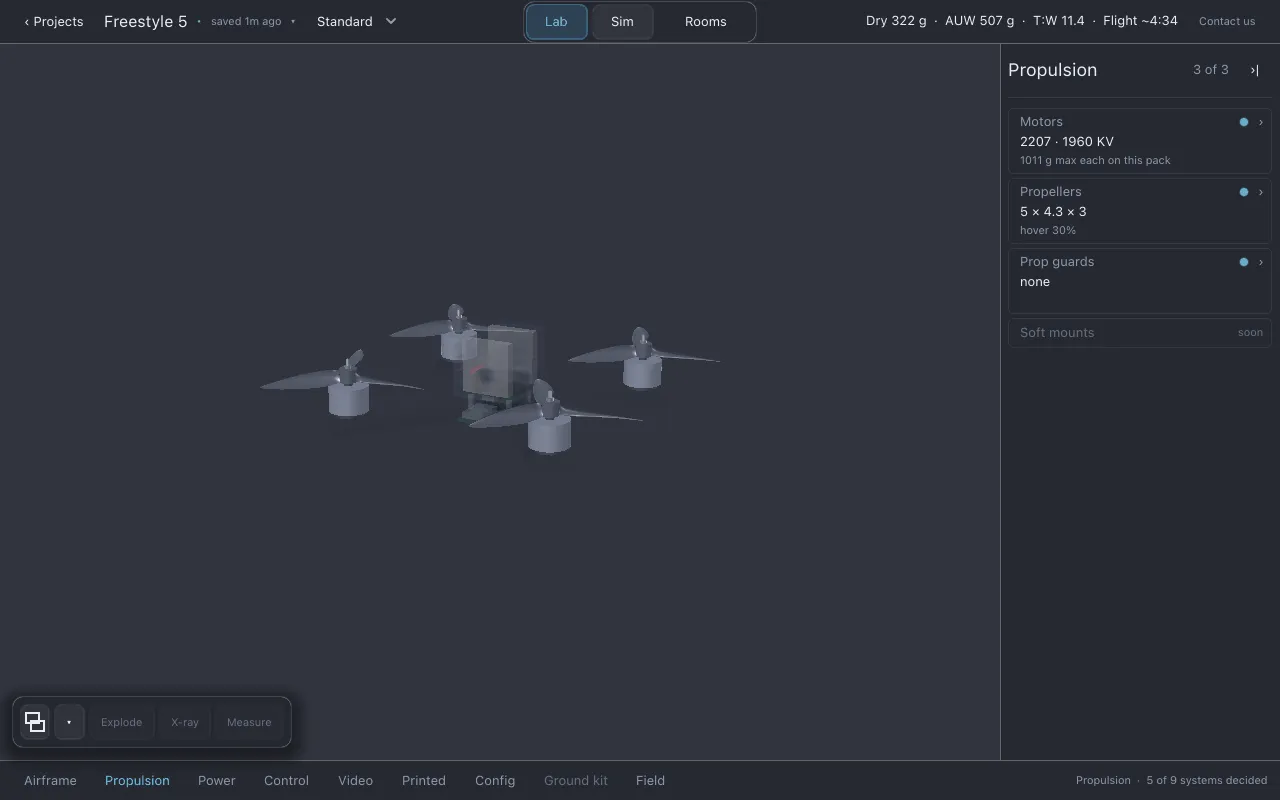Click the drone model in the viewport
1280x800 pixels.
pyautogui.click(x=490, y=379)
